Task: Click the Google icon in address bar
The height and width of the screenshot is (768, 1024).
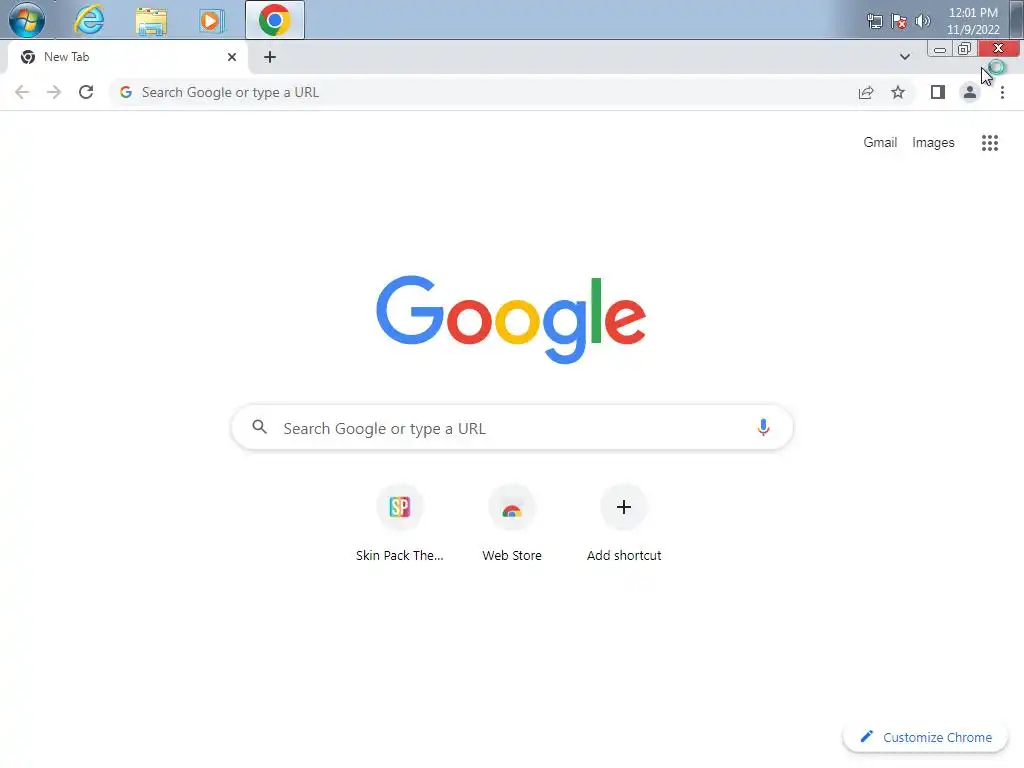Action: (x=126, y=92)
